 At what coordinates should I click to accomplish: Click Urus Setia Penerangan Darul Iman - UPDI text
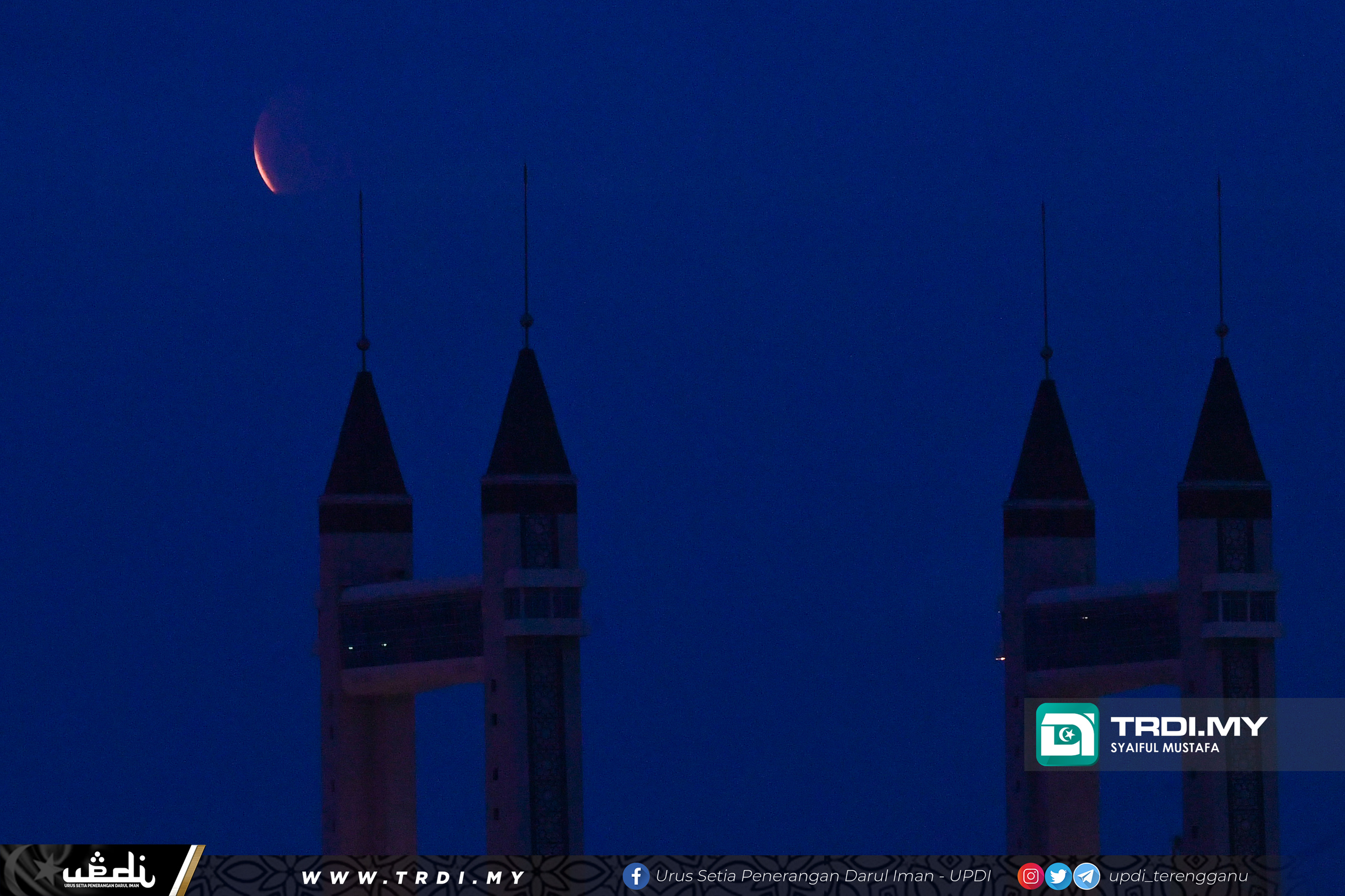point(823,876)
